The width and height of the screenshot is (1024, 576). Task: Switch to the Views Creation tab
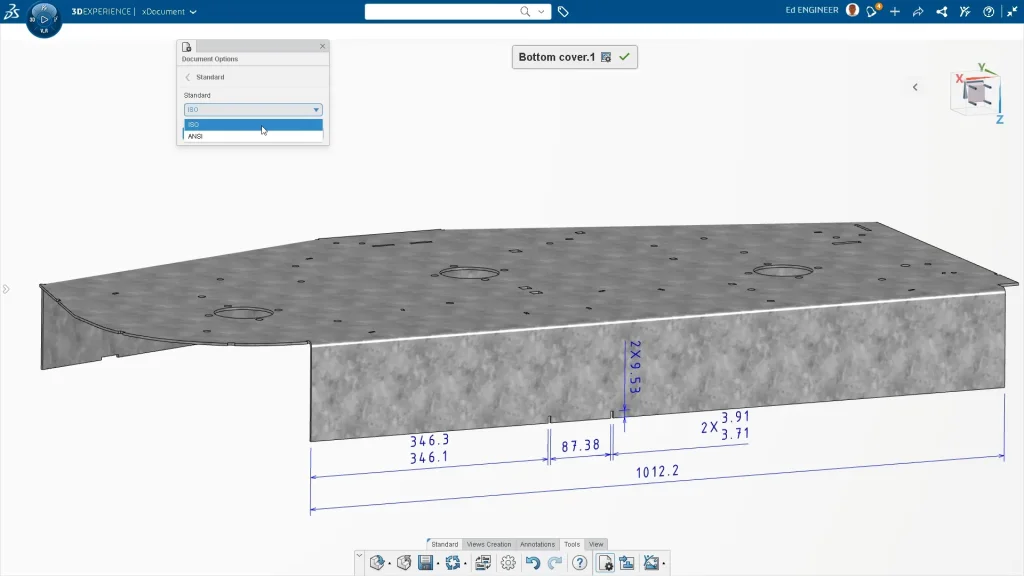pyautogui.click(x=489, y=544)
